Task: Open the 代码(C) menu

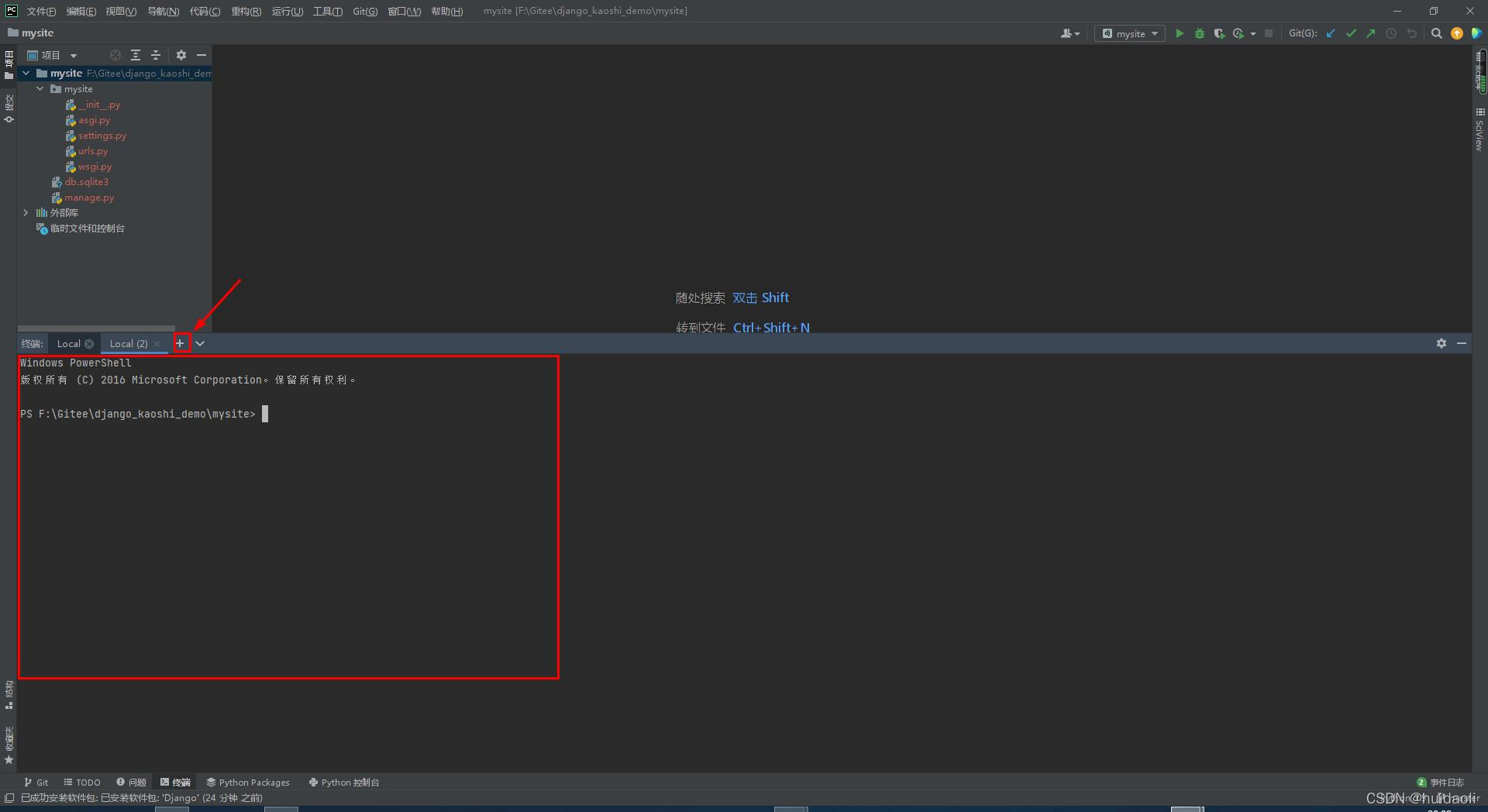Action: (x=205, y=11)
